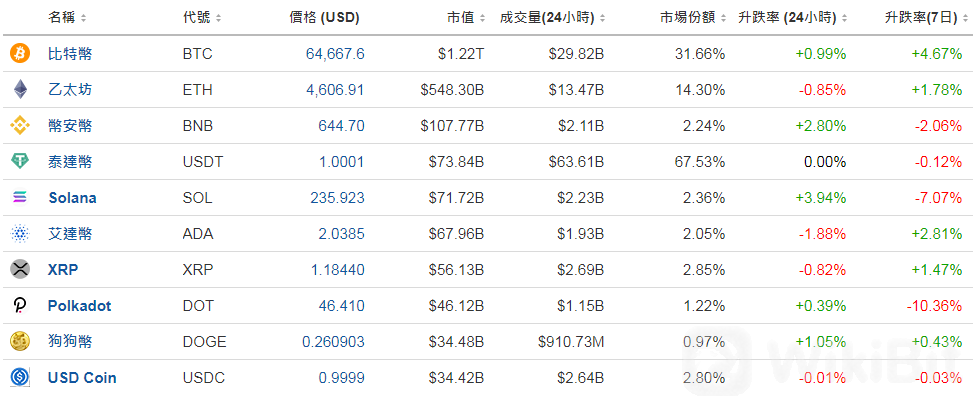Select Polkadot 7-day change -10.36%
The height and width of the screenshot is (418, 980).
click(x=932, y=306)
